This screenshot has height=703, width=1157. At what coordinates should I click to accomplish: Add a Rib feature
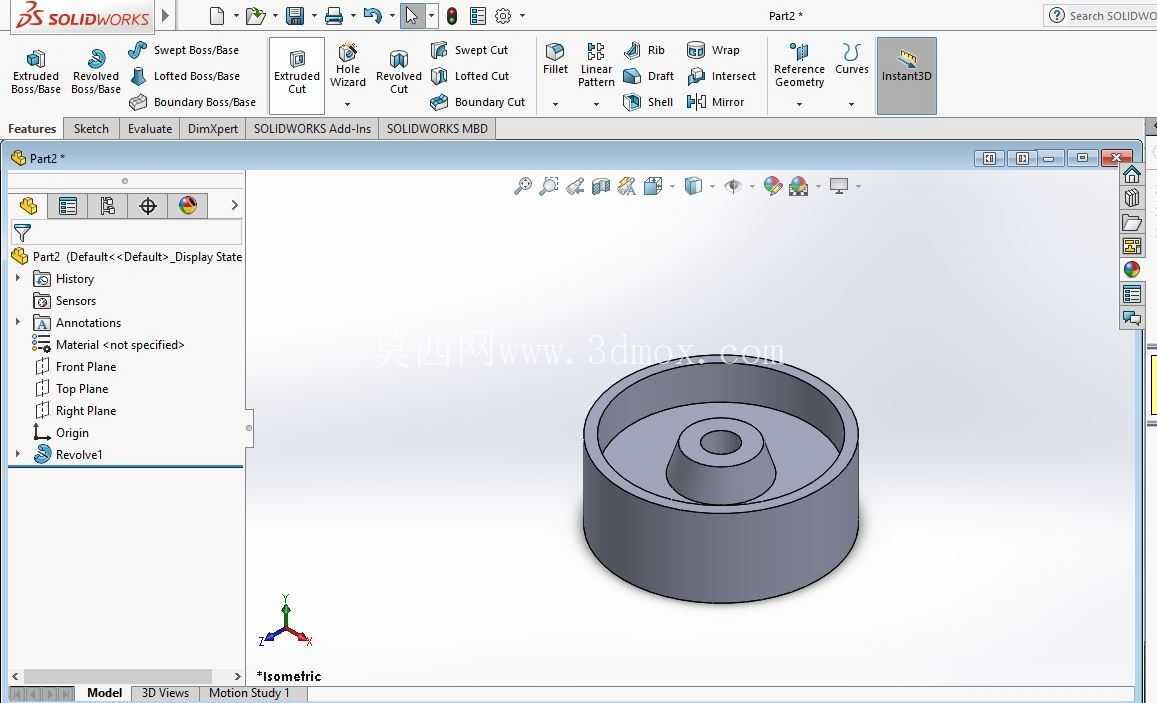[644, 50]
